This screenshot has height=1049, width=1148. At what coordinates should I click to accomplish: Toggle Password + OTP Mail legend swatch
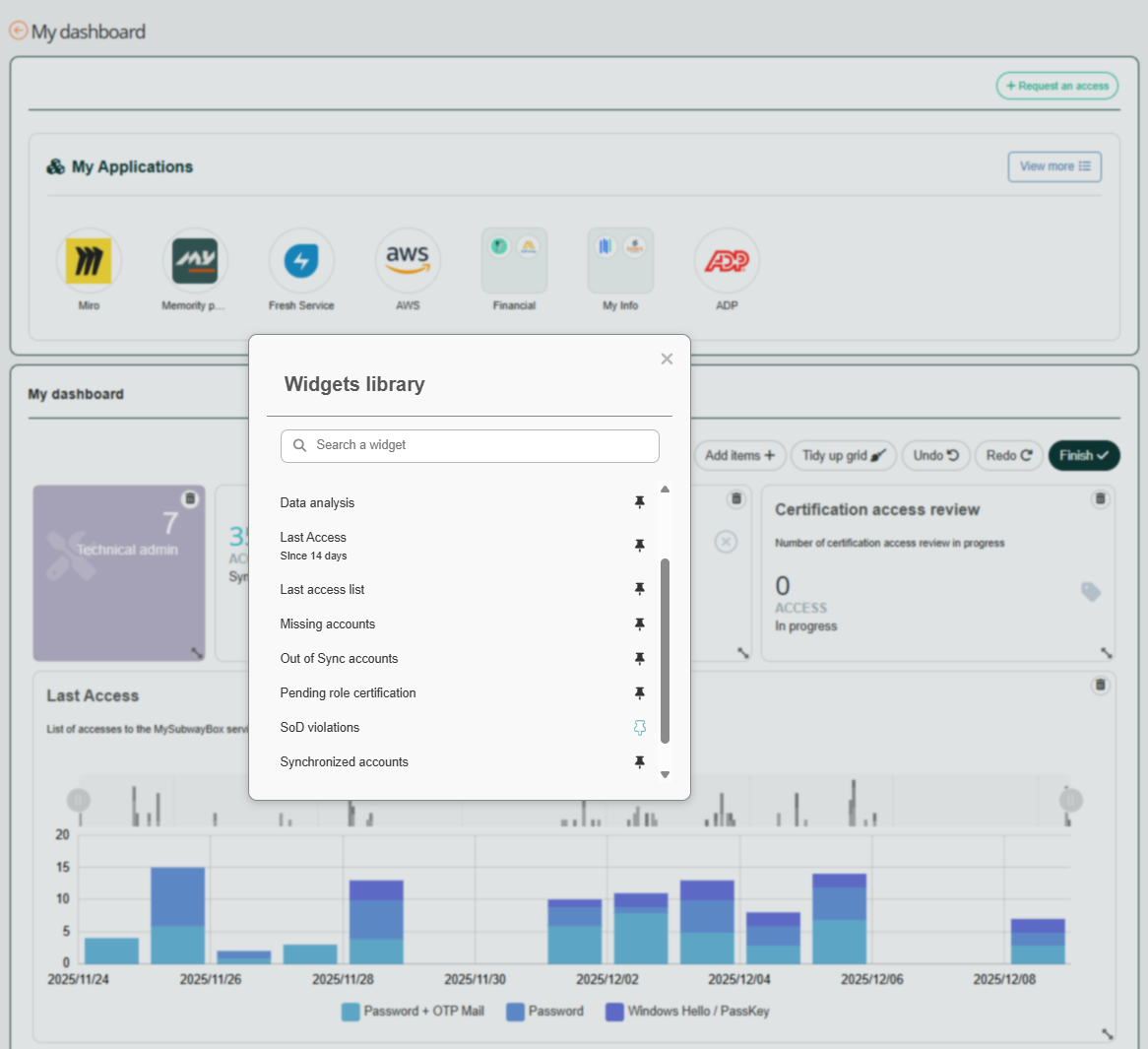pyautogui.click(x=351, y=1012)
